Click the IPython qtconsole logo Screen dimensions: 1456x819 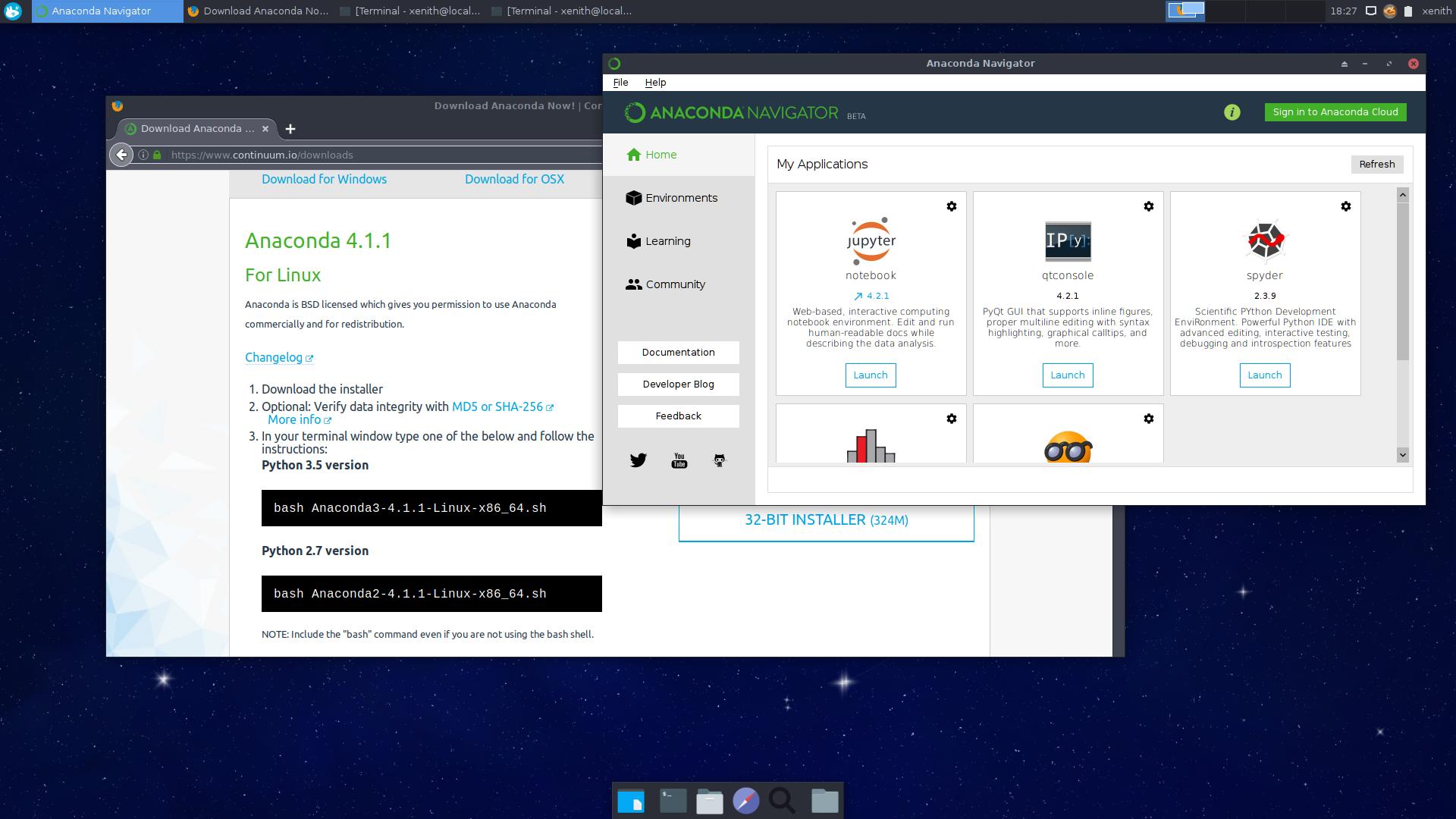pyautogui.click(x=1068, y=241)
